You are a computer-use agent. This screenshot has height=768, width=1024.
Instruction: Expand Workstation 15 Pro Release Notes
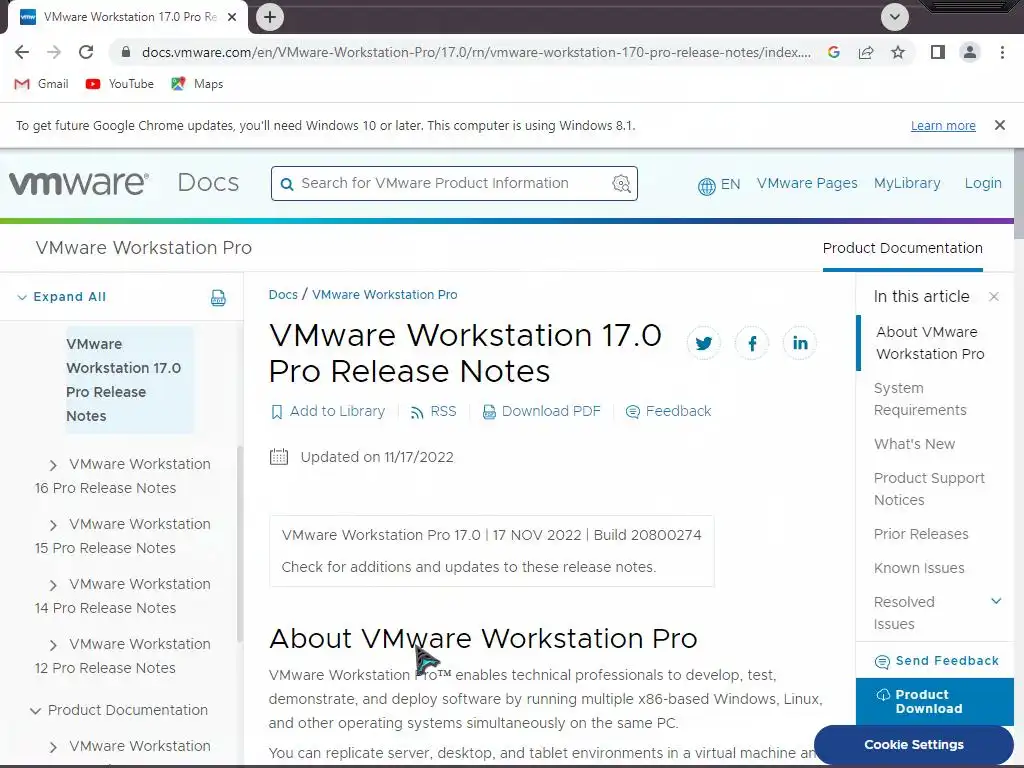pyautogui.click(x=53, y=525)
